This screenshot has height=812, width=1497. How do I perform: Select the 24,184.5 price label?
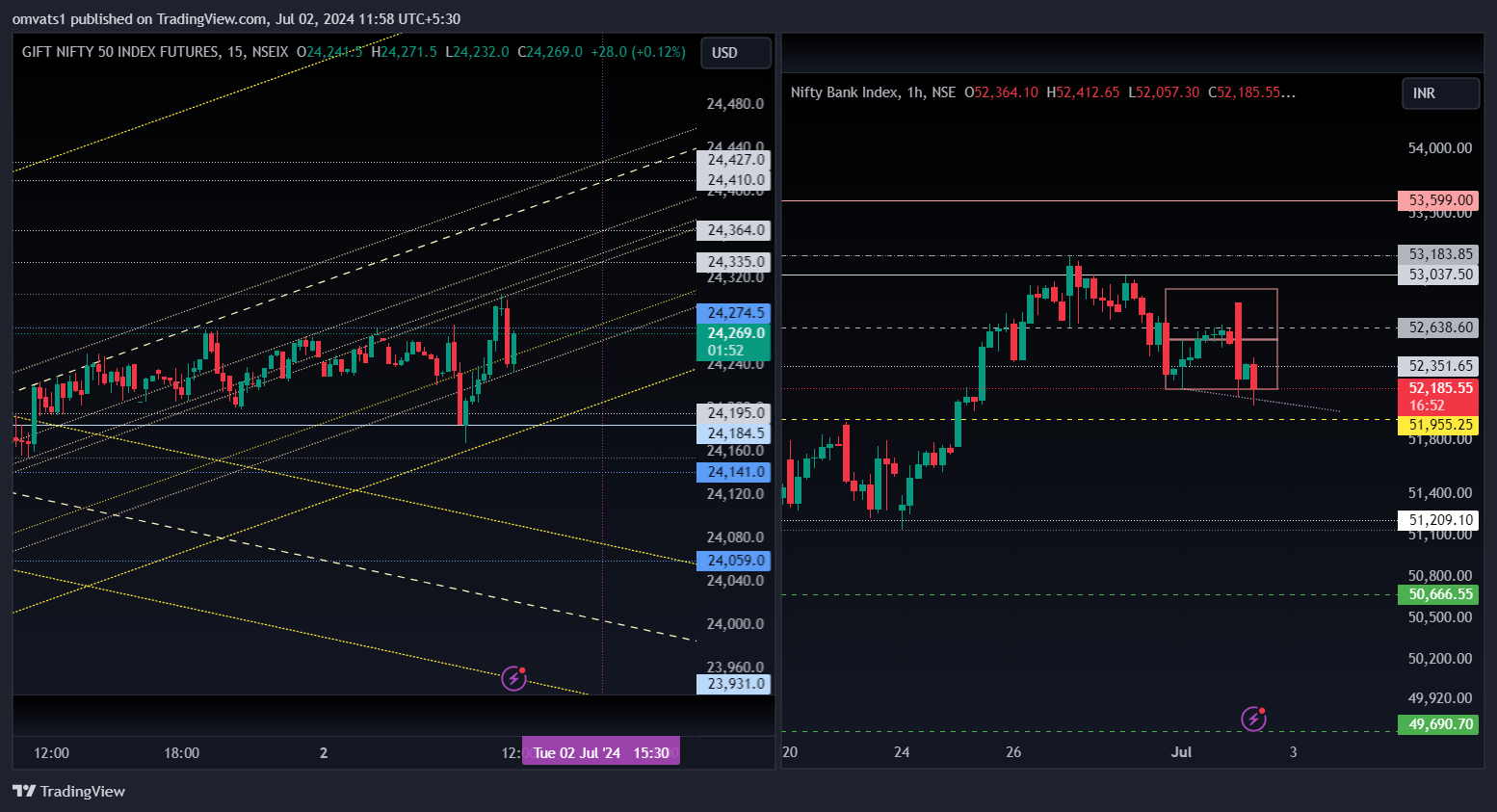coord(733,433)
